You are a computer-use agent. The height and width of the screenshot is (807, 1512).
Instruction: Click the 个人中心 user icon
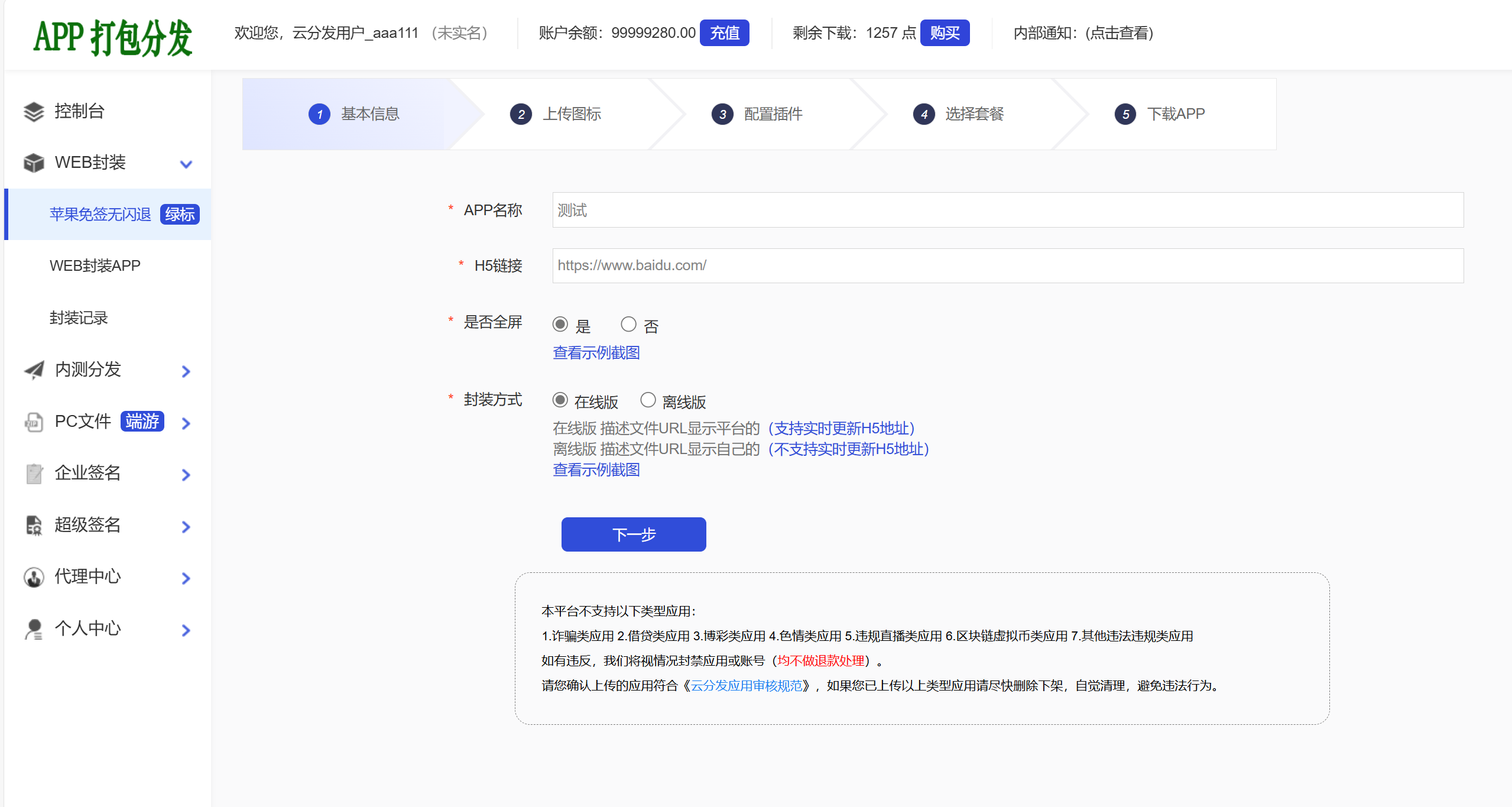point(34,629)
